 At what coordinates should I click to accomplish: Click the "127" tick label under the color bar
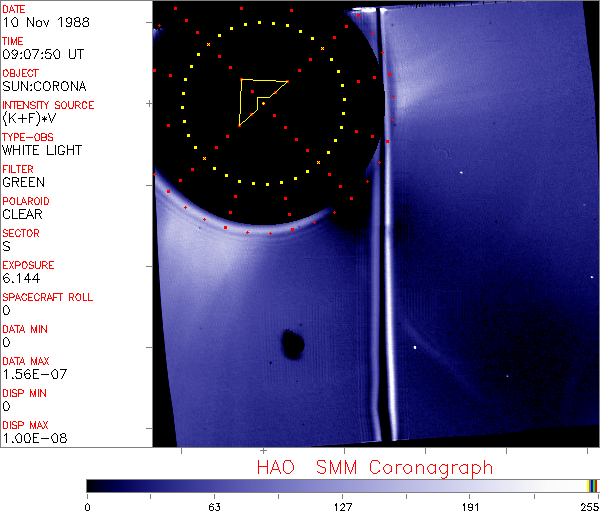[x=342, y=506]
